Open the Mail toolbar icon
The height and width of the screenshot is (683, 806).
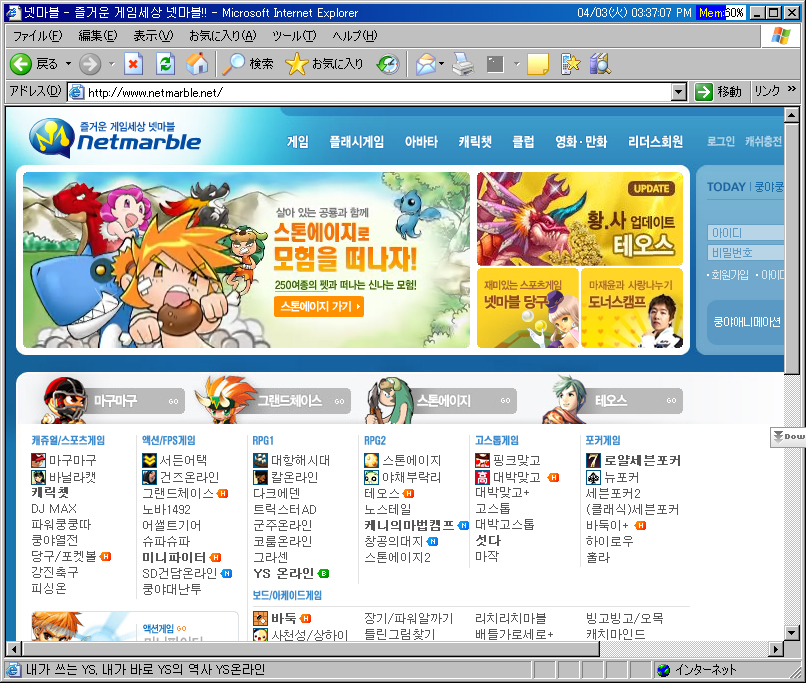[x=425, y=64]
